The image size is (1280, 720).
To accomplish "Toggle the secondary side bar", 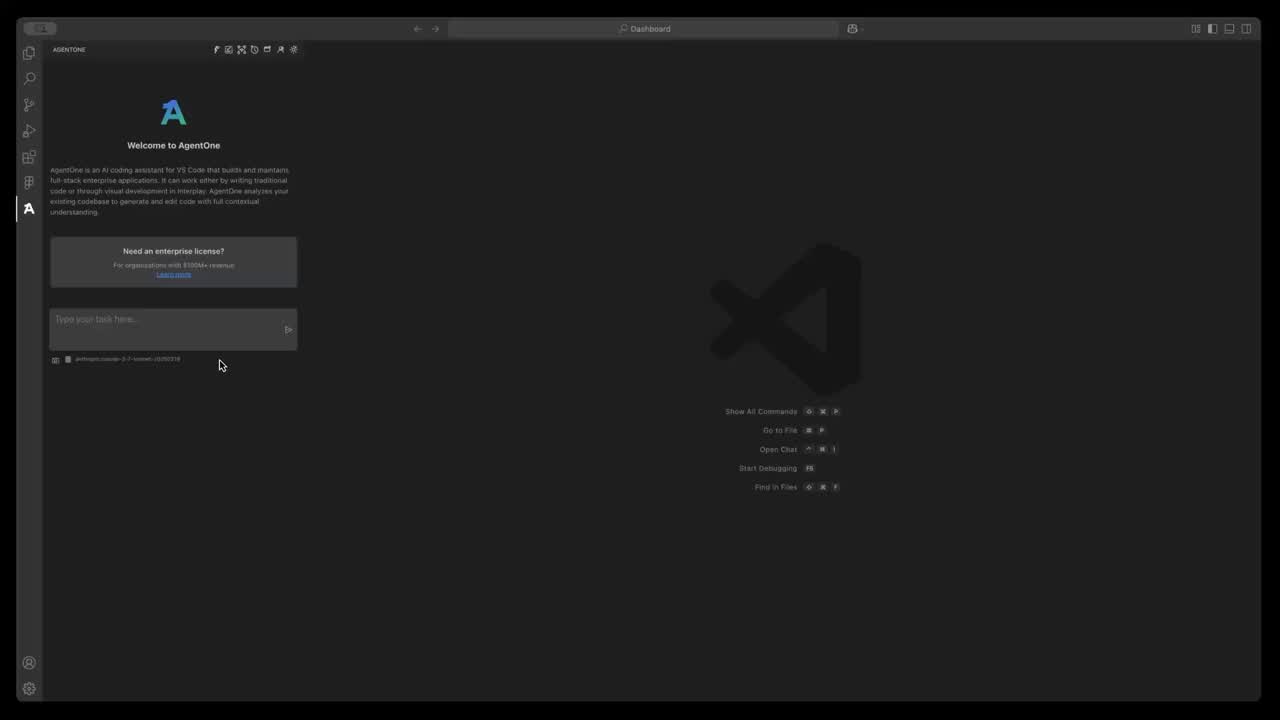I will tap(1247, 29).
